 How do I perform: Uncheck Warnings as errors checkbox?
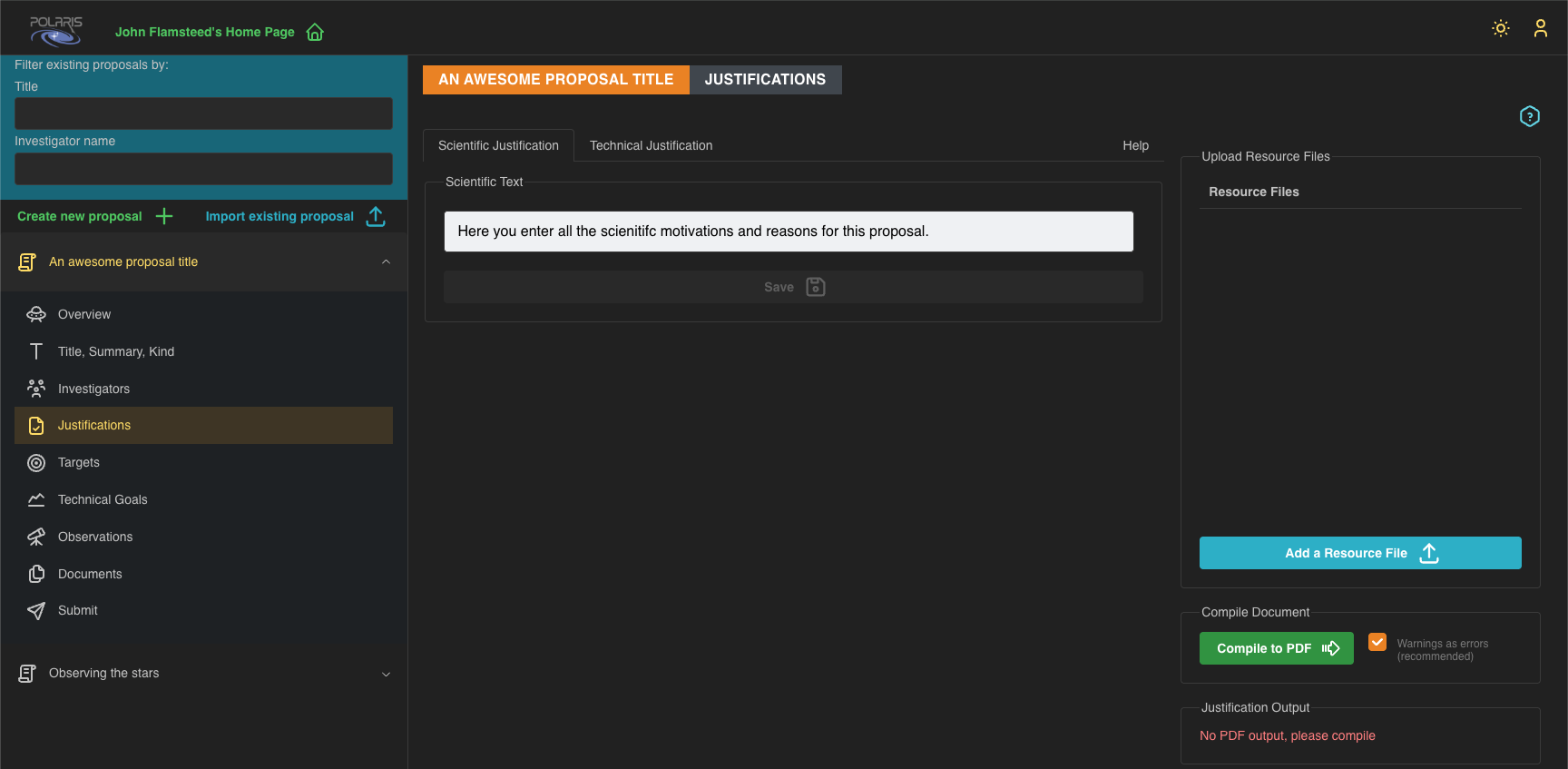(1377, 642)
